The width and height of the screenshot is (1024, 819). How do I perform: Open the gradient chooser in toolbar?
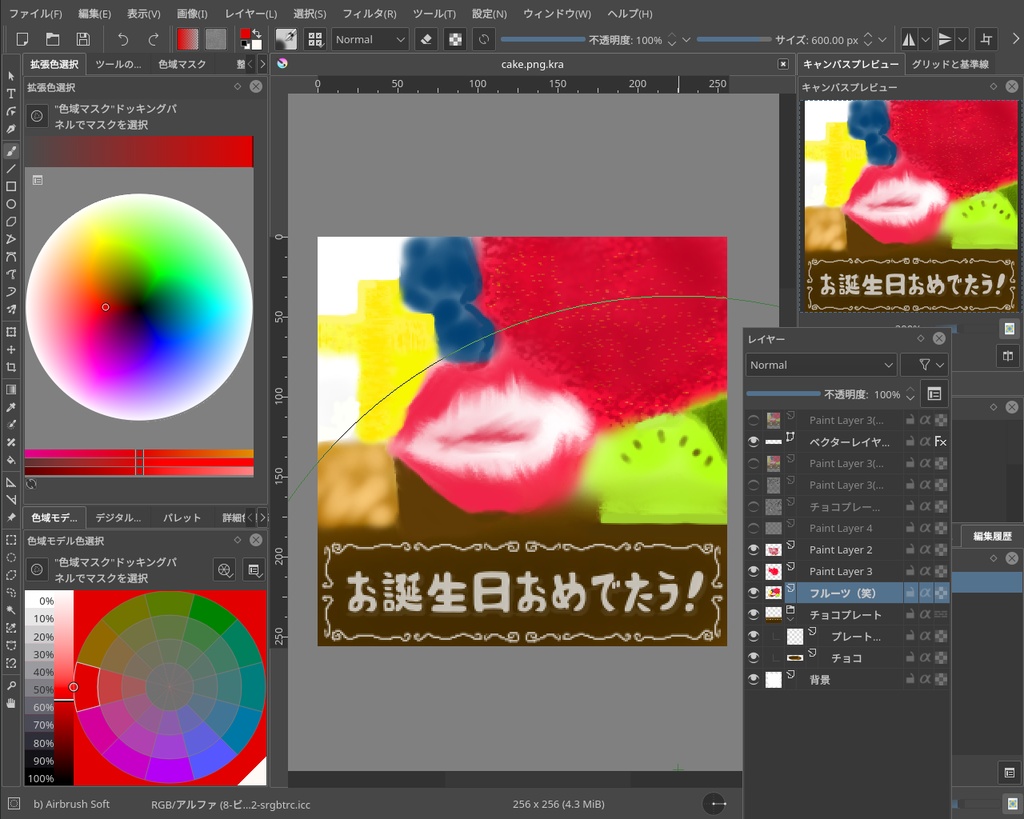pyautogui.click(x=187, y=39)
